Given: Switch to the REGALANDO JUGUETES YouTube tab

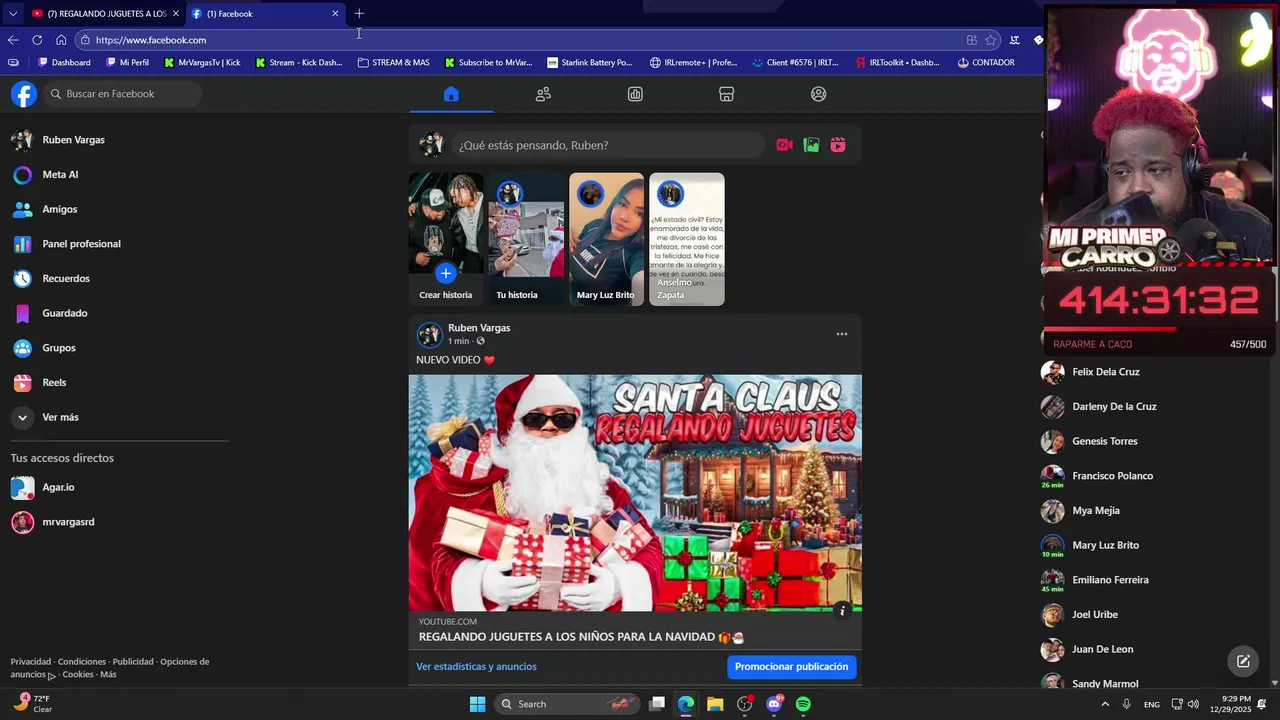Looking at the screenshot, I should [x=105, y=14].
